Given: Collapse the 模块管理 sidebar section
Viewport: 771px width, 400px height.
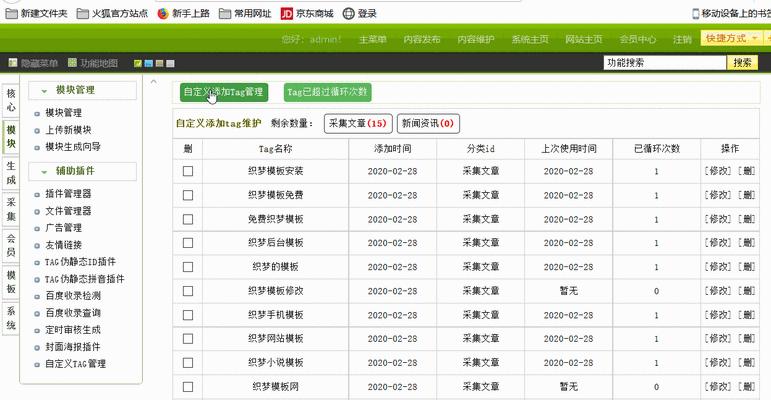Looking at the screenshot, I should tap(82, 91).
